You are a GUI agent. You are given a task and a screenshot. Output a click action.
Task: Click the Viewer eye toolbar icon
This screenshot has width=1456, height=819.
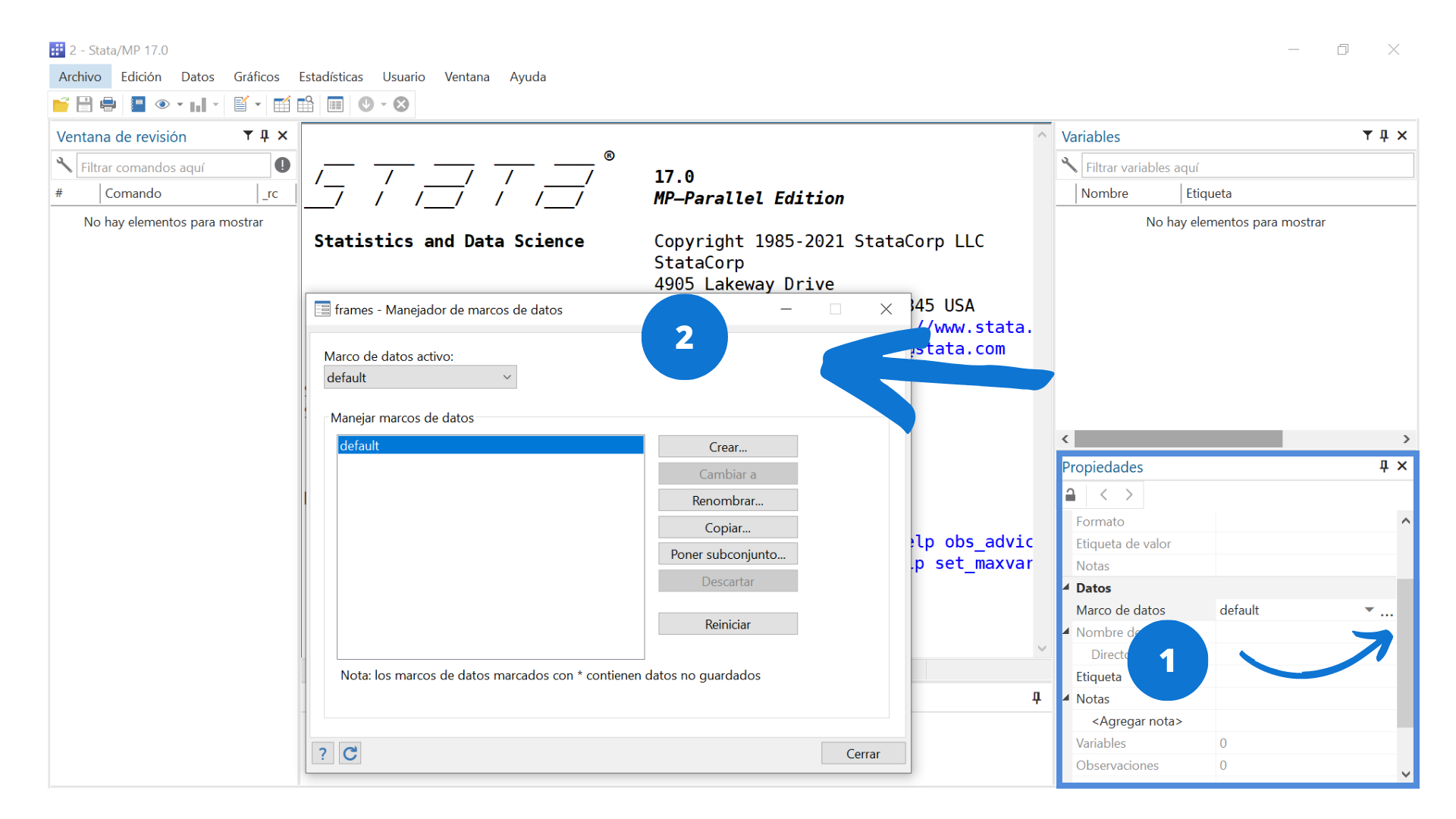click(x=162, y=105)
